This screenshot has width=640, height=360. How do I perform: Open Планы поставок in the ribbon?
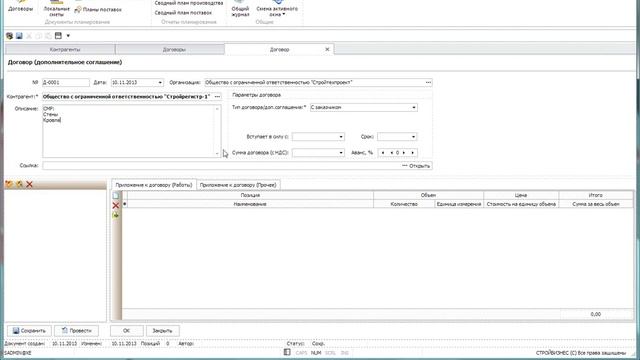(98, 9)
